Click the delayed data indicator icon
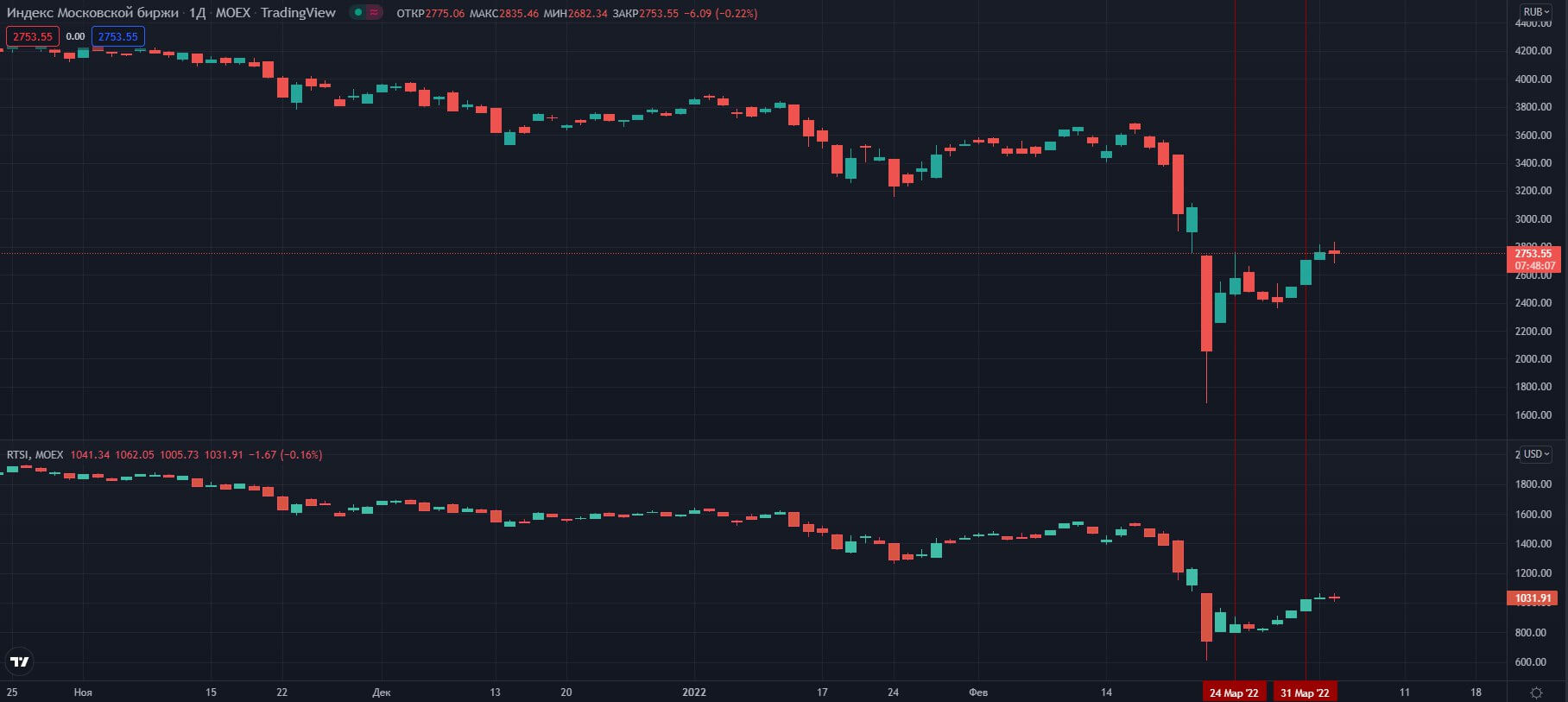1568x702 pixels. [x=374, y=13]
